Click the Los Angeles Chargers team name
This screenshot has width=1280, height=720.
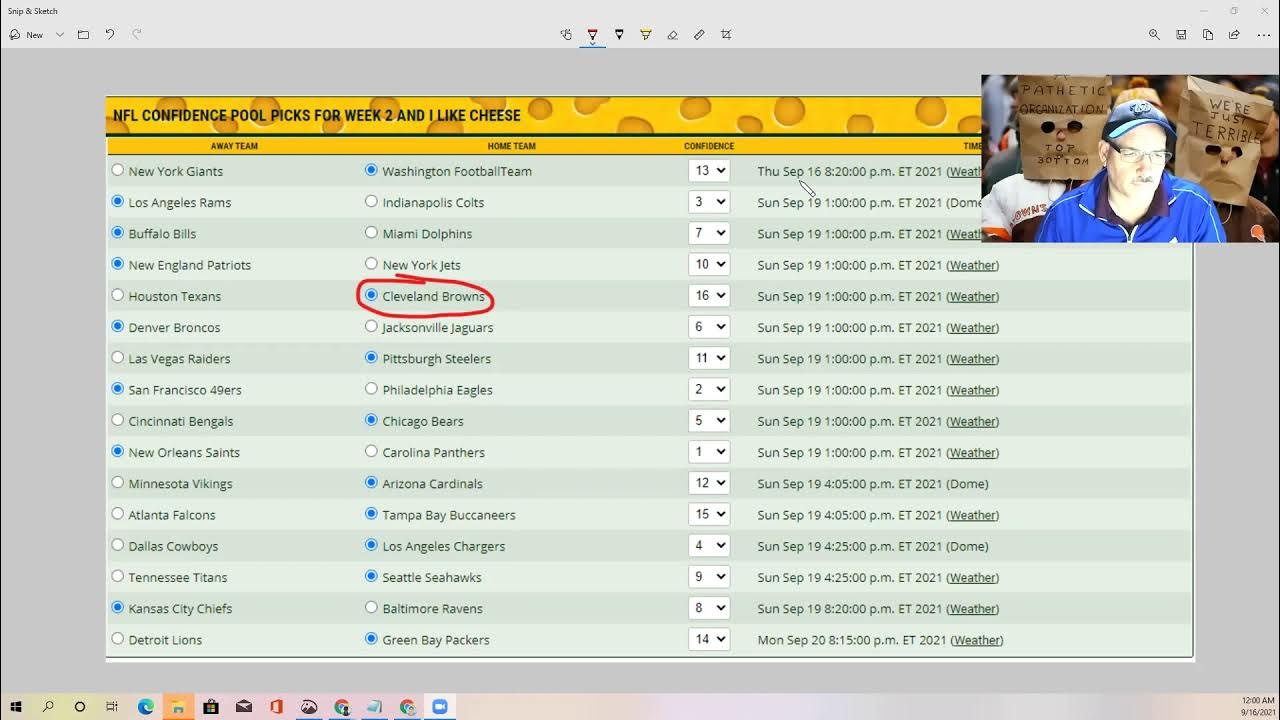[x=444, y=546]
